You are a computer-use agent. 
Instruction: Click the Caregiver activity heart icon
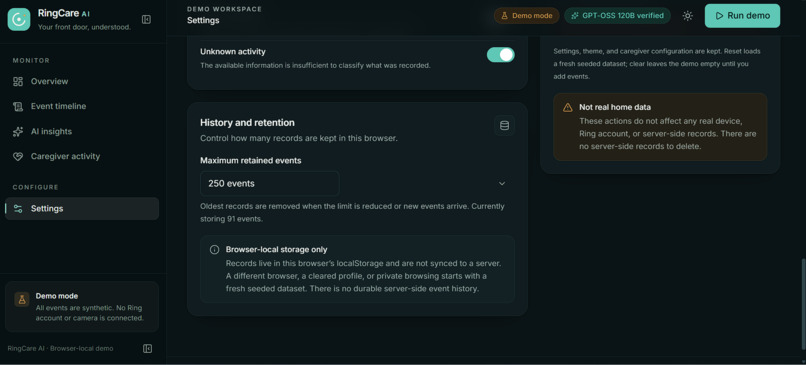pos(18,156)
